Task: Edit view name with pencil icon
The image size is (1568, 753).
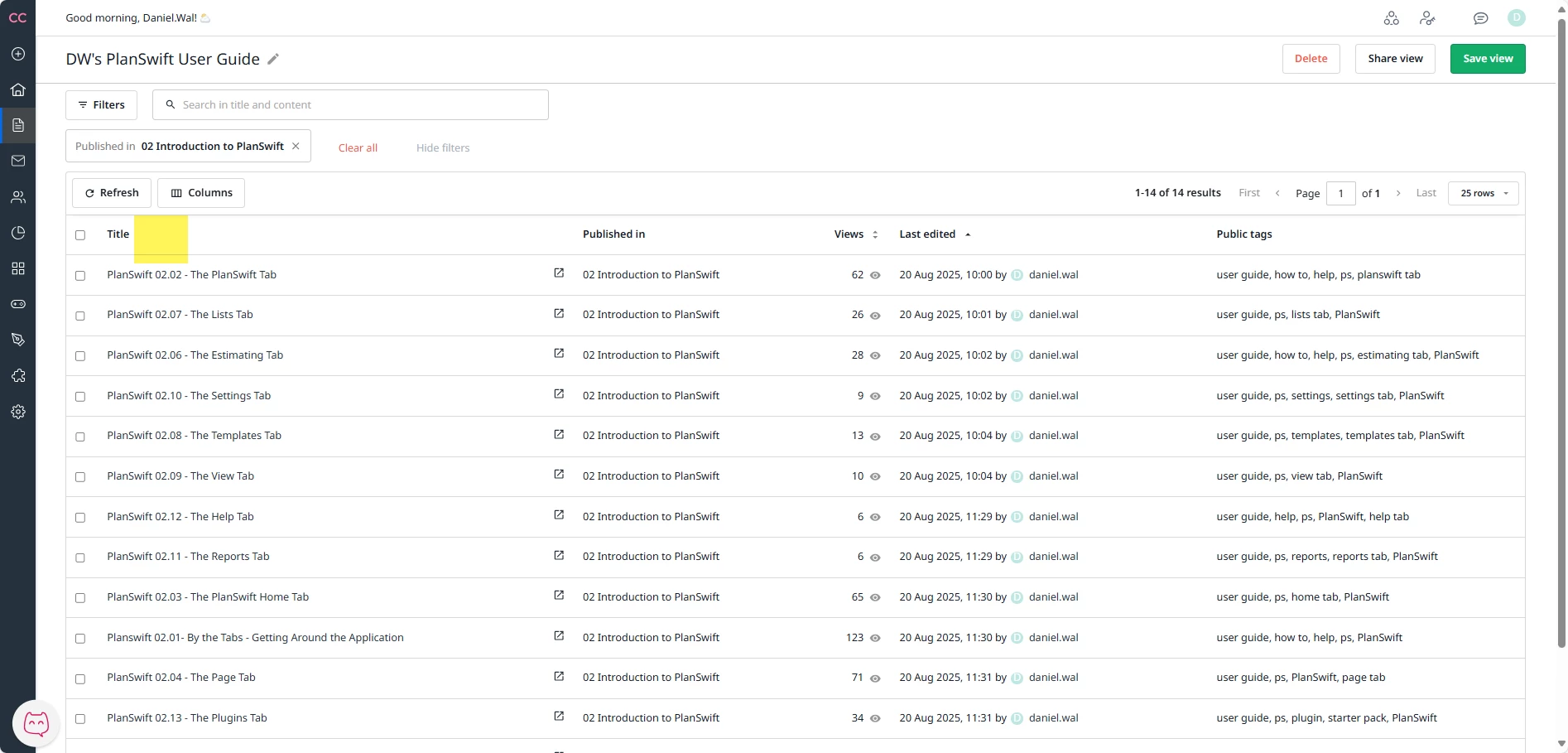Action: coord(273,59)
